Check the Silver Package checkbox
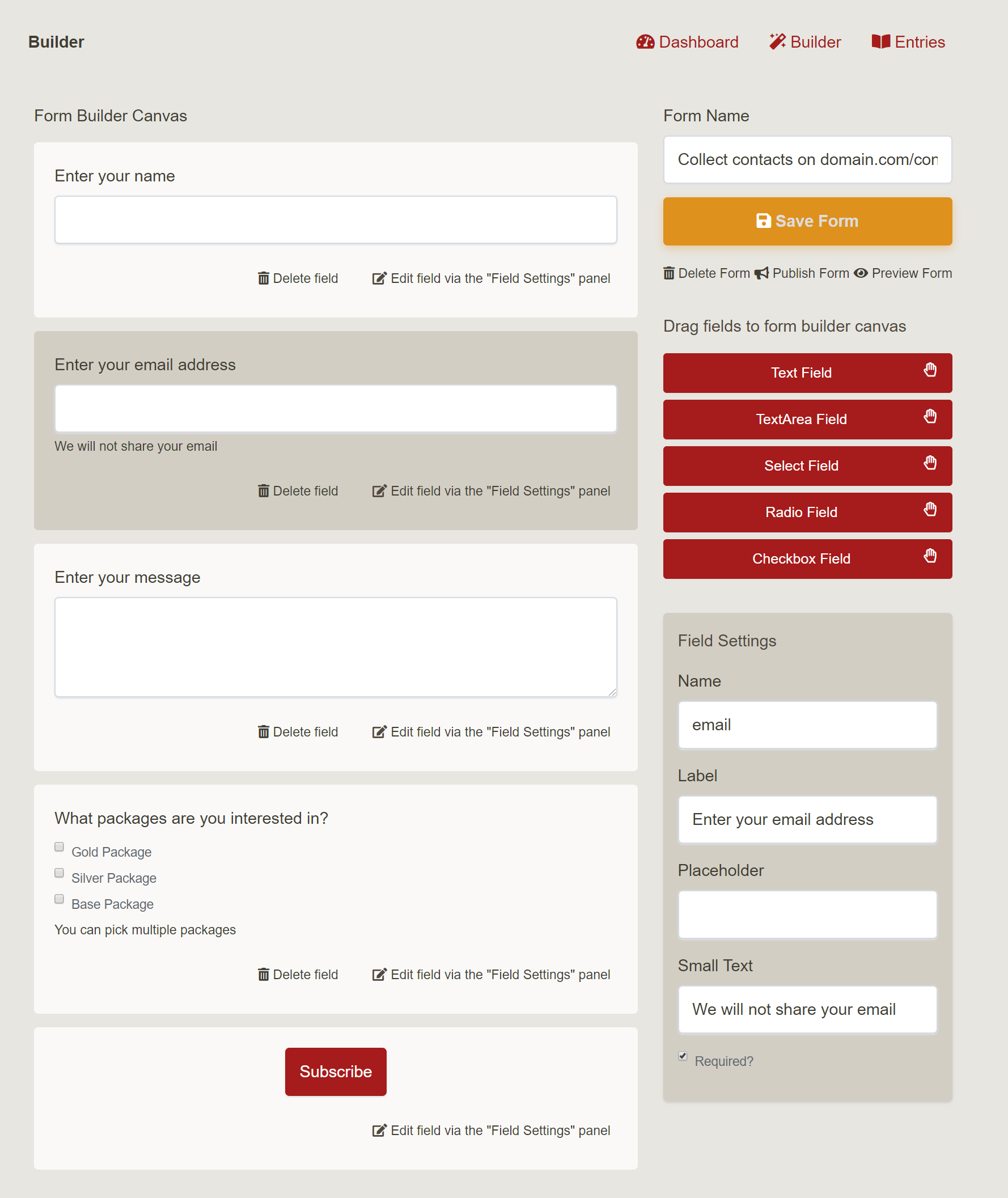Viewport: 1008px width, 1198px height. pos(60,873)
